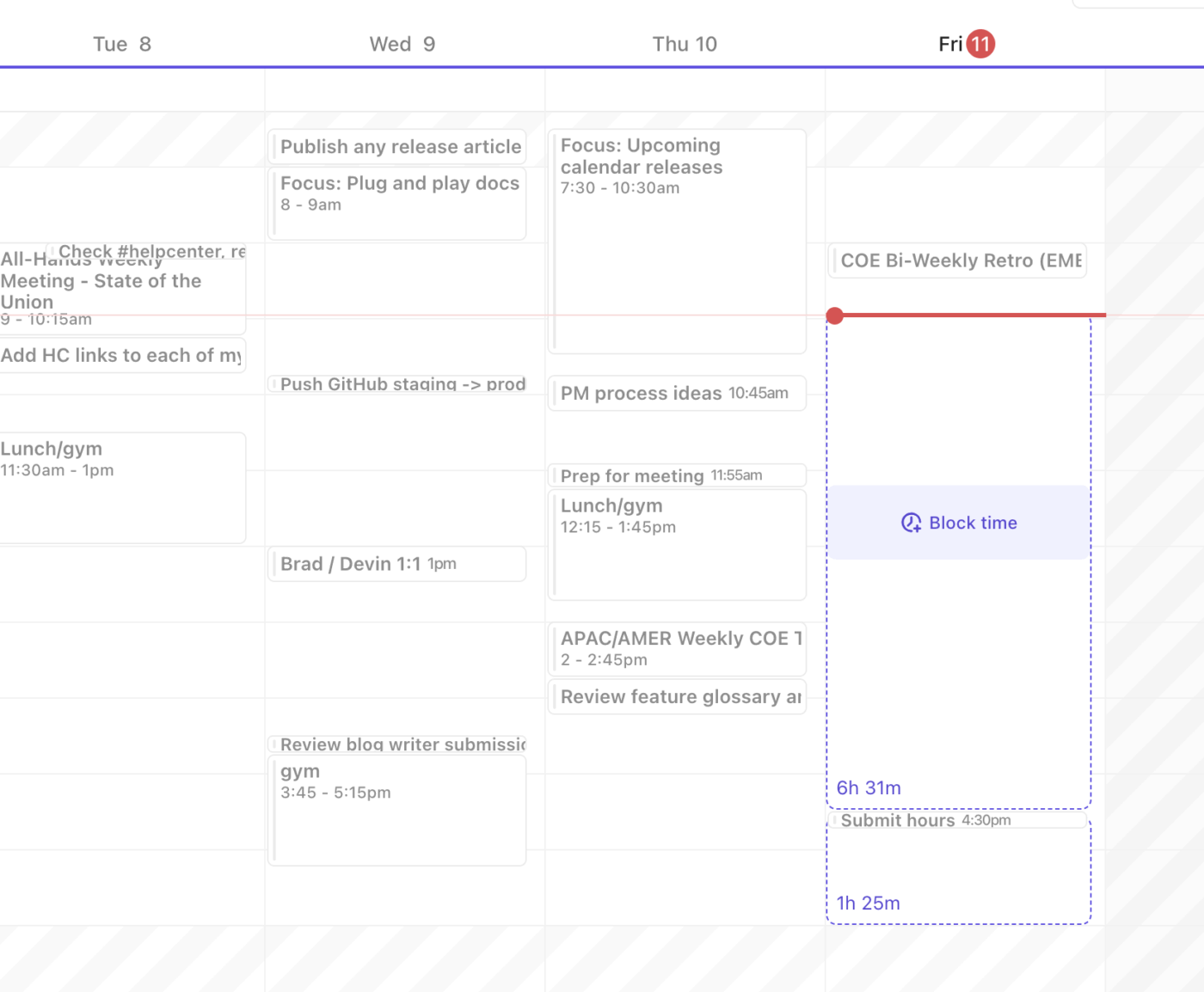This screenshot has height=992, width=1204.
Task: Select the Wed 9 day header
Action: pyautogui.click(x=402, y=43)
